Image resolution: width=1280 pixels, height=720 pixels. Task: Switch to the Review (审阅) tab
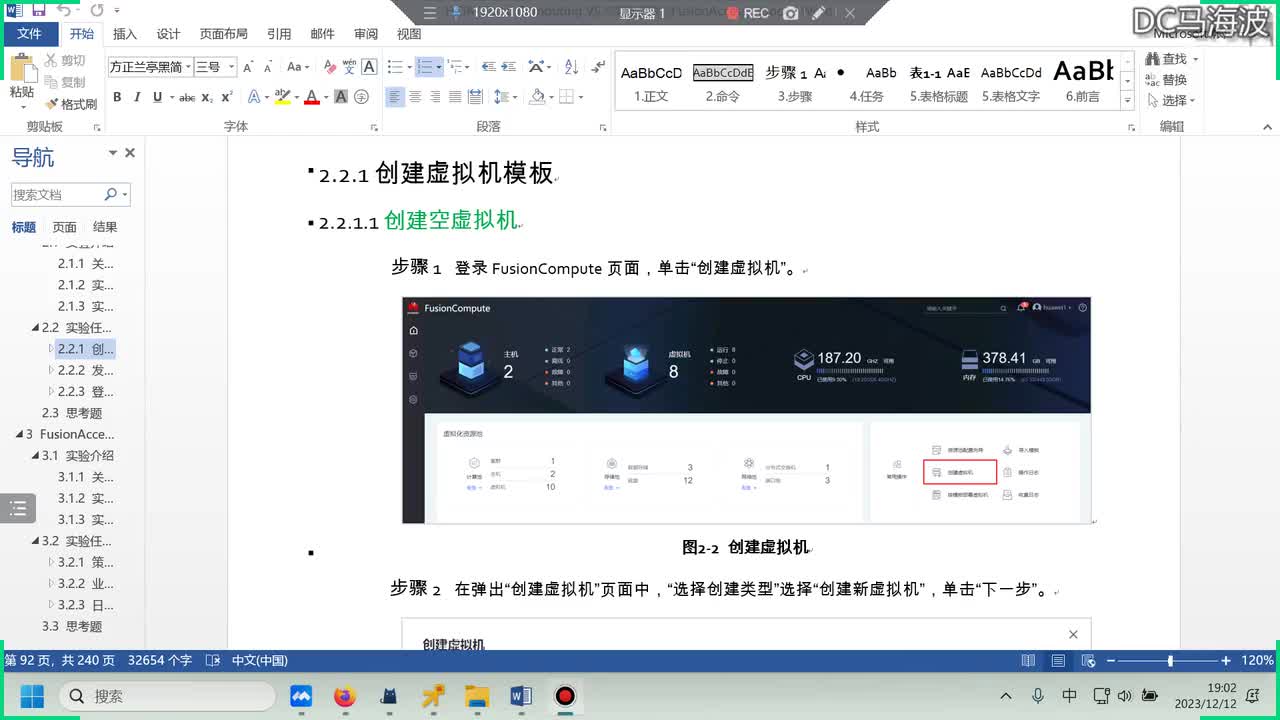click(x=366, y=34)
